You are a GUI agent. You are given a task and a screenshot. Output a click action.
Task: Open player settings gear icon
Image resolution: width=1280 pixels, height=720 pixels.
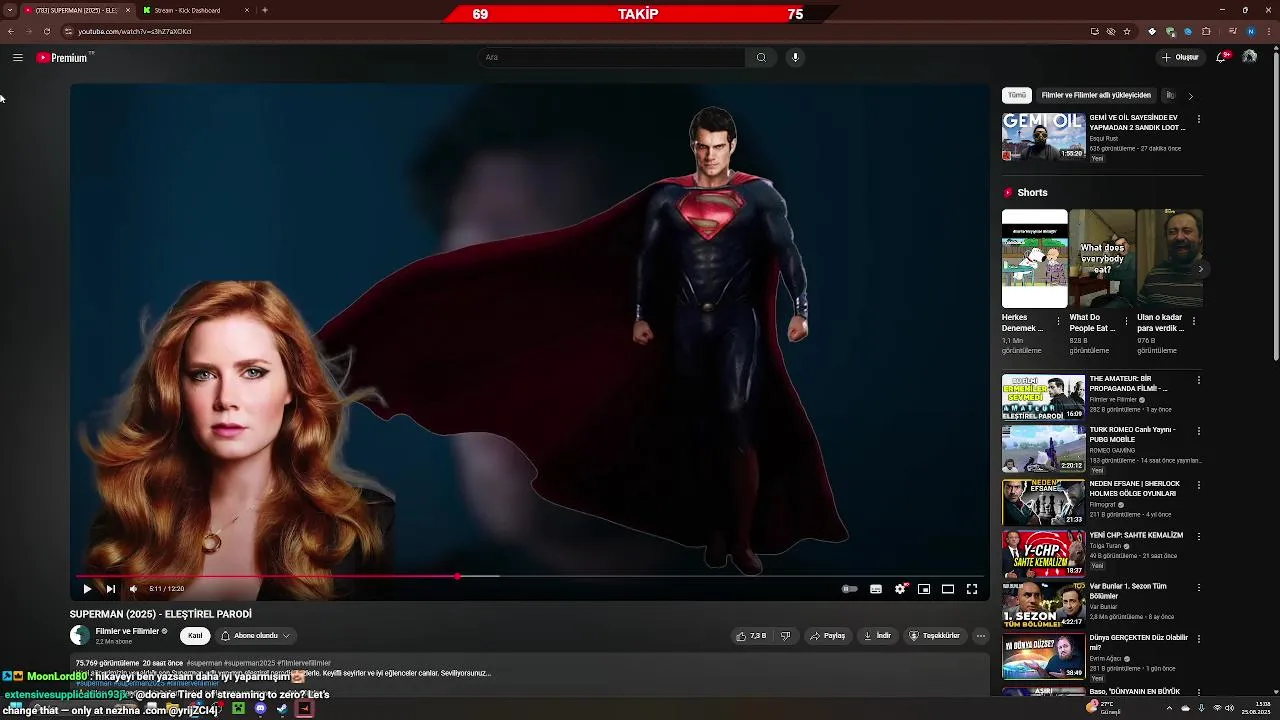[x=900, y=589]
